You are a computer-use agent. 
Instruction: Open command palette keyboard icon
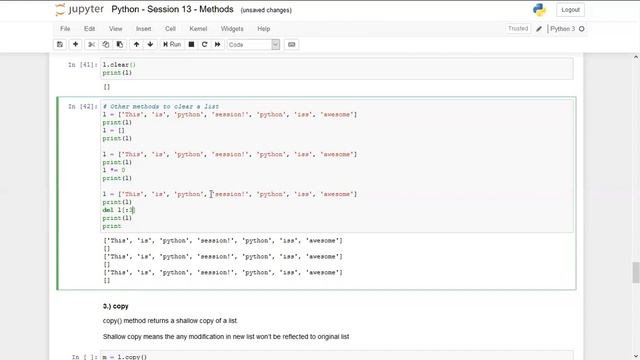[291, 44]
